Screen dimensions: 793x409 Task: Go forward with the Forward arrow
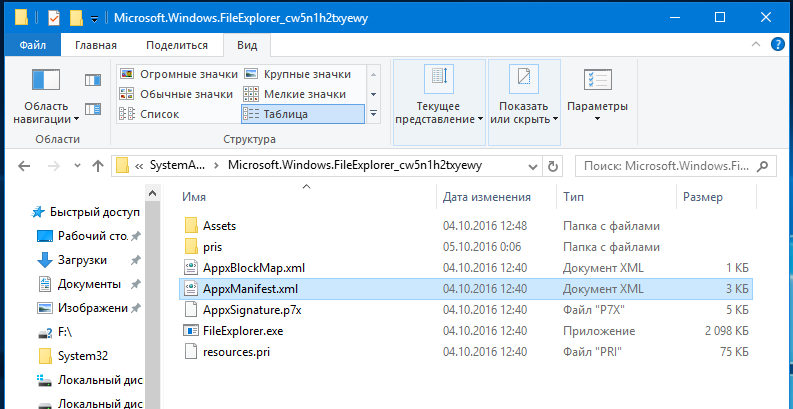coord(54,166)
